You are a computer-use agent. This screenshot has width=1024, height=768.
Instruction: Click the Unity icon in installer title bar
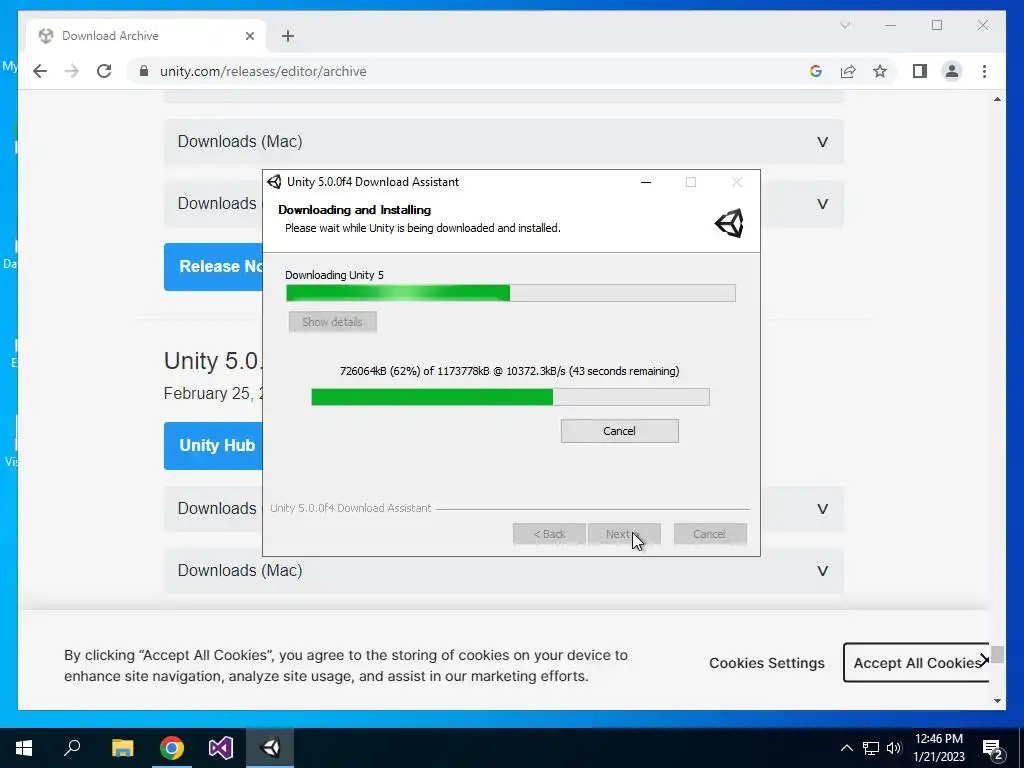274,182
